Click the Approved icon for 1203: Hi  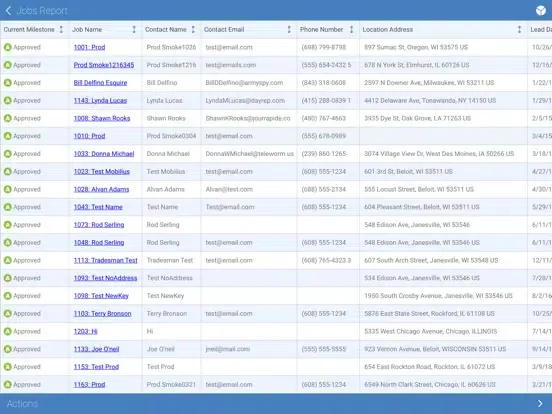click(8, 331)
